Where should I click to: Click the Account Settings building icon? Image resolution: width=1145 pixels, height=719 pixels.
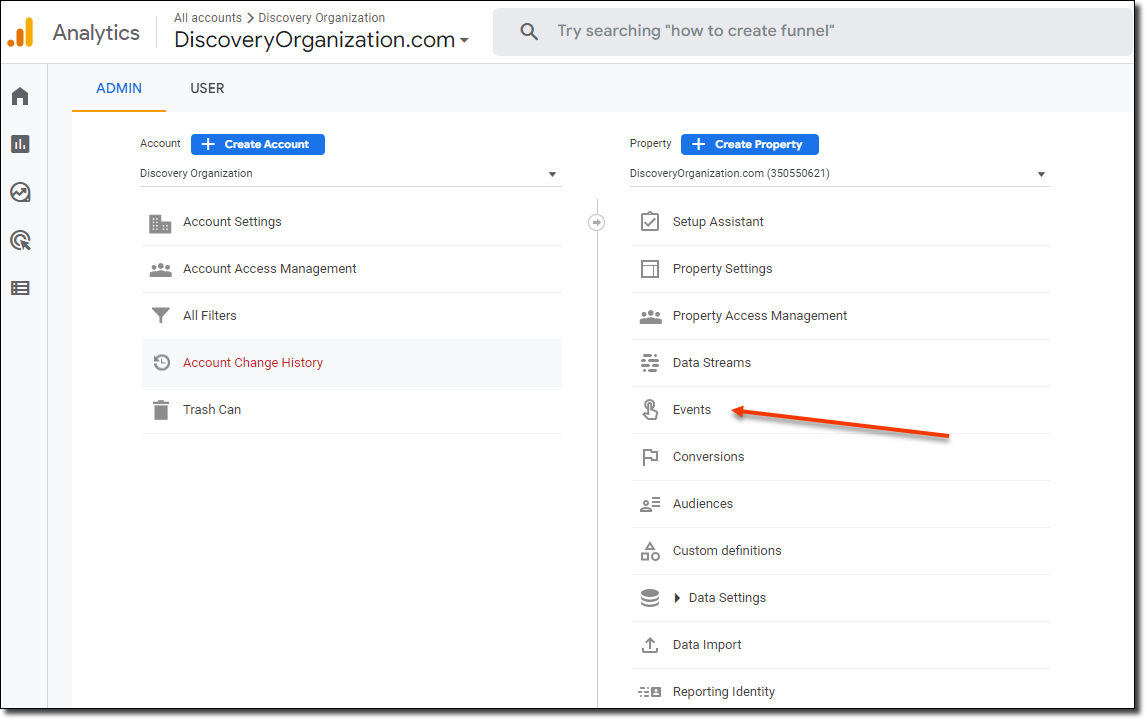[160, 223]
